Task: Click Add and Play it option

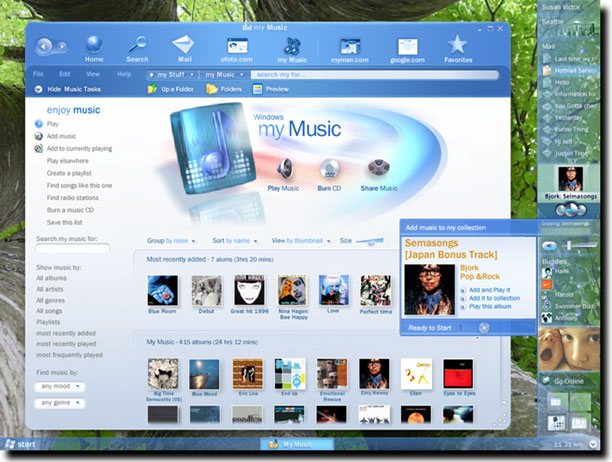Action: 489,290
